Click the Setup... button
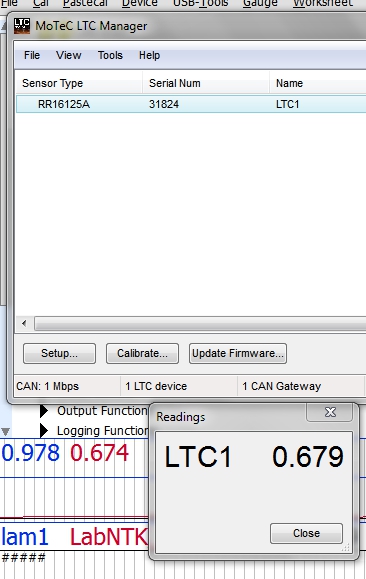Viewport: 366px width, 579px height. 59,353
